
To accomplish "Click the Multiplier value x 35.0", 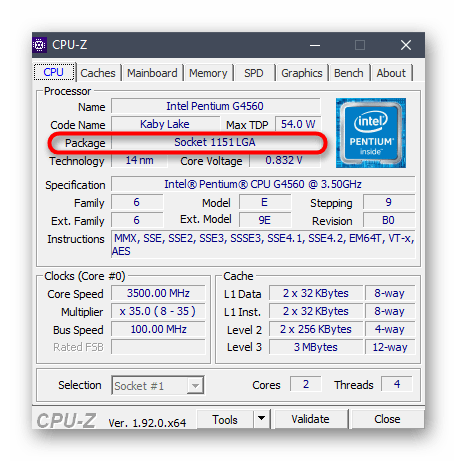I will click(x=158, y=311).
